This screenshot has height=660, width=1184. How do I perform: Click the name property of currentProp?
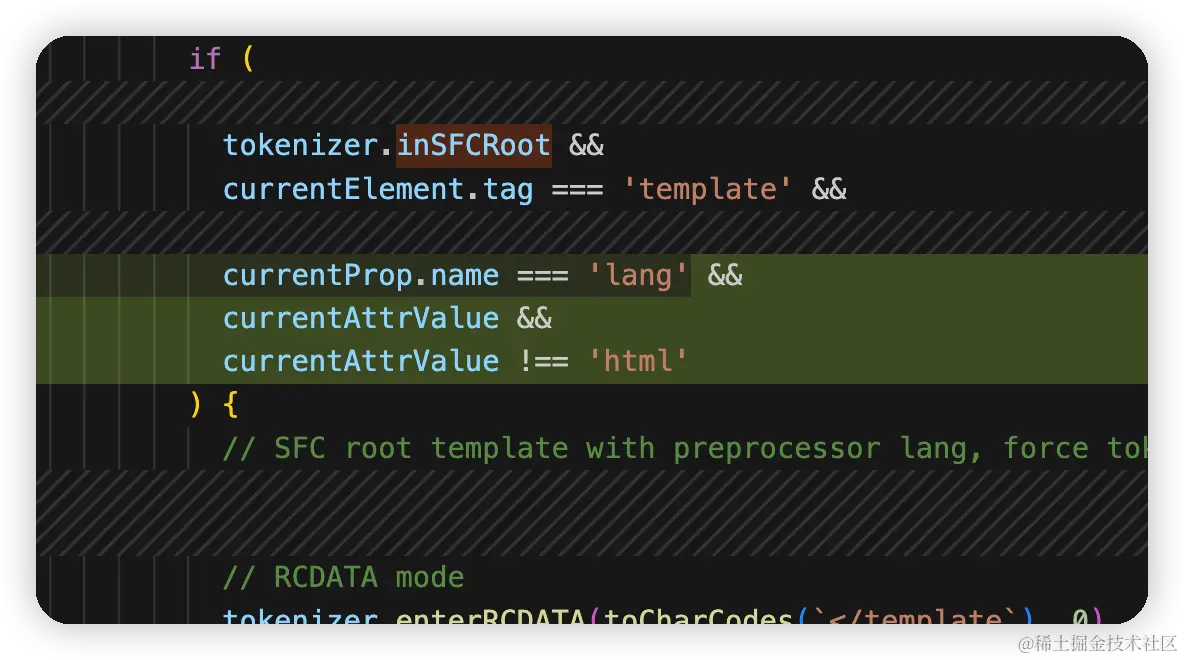[465, 276]
